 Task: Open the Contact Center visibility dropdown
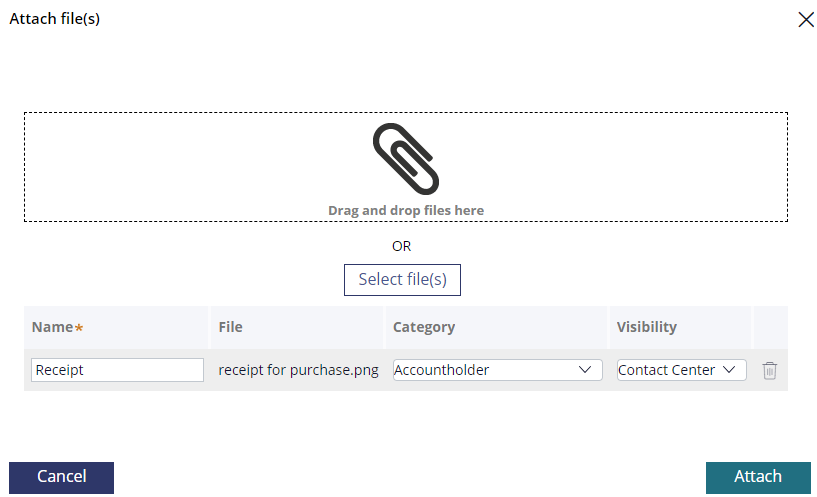682,370
